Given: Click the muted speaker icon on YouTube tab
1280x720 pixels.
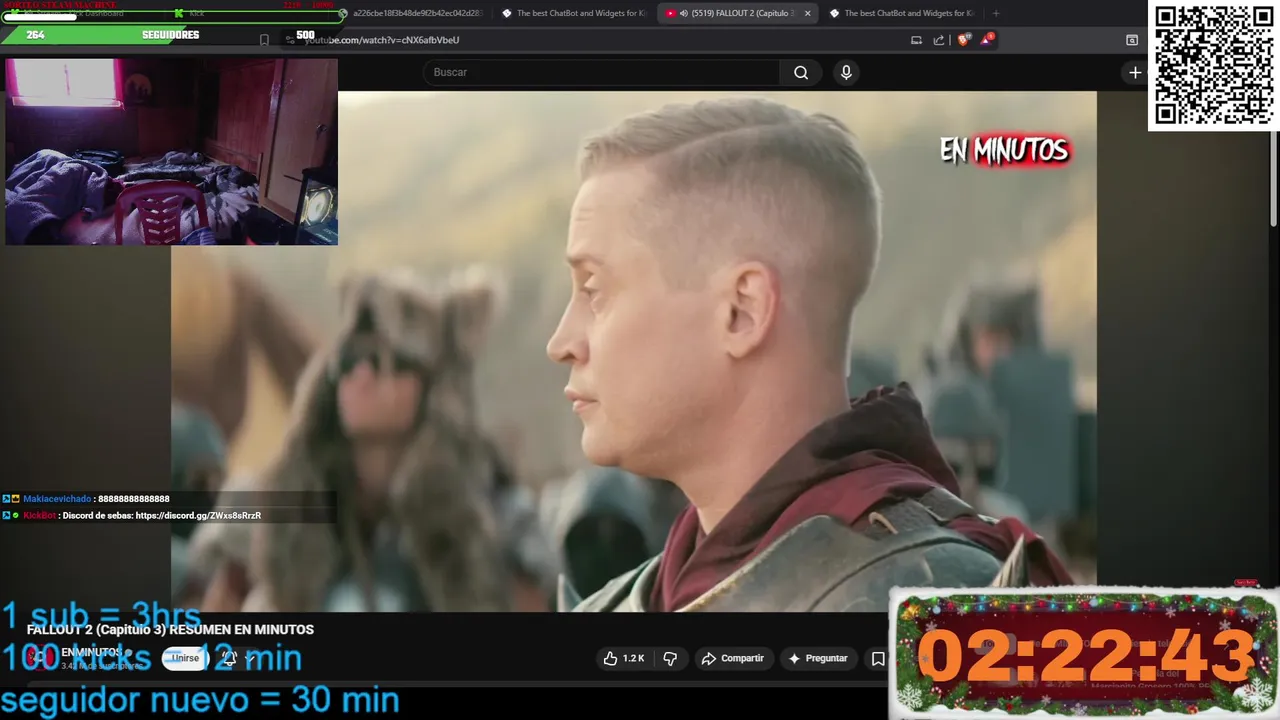Looking at the screenshot, I should pyautogui.click(x=684, y=13).
